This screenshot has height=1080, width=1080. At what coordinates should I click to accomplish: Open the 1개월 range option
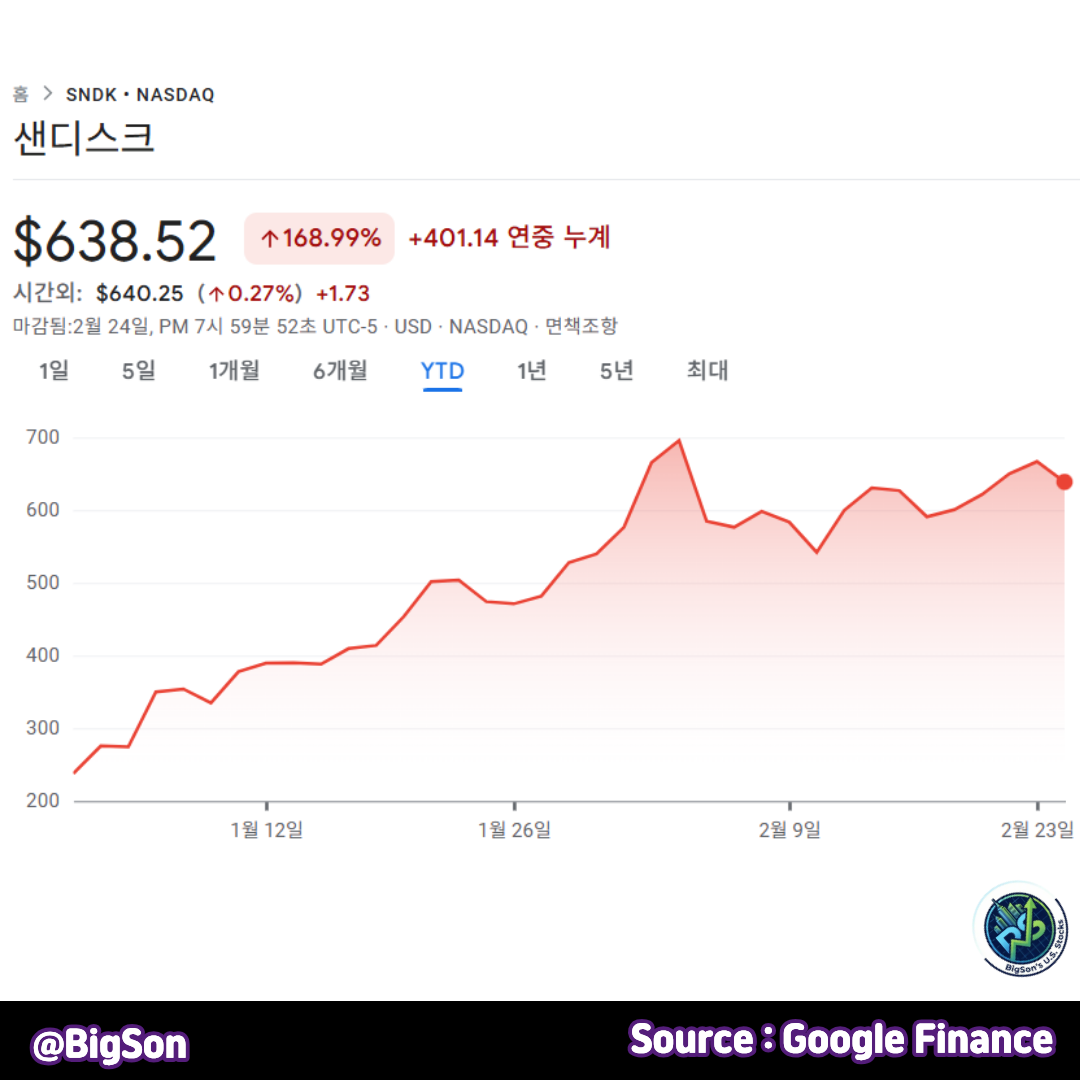point(234,371)
